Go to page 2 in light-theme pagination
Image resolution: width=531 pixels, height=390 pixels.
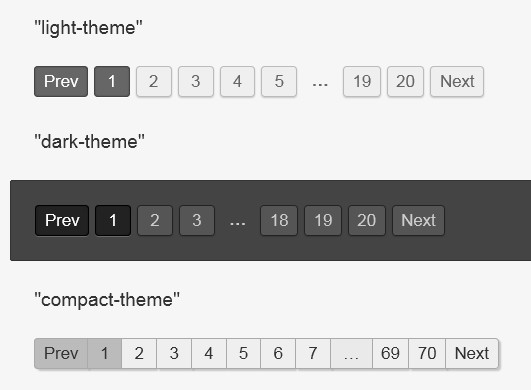click(154, 82)
